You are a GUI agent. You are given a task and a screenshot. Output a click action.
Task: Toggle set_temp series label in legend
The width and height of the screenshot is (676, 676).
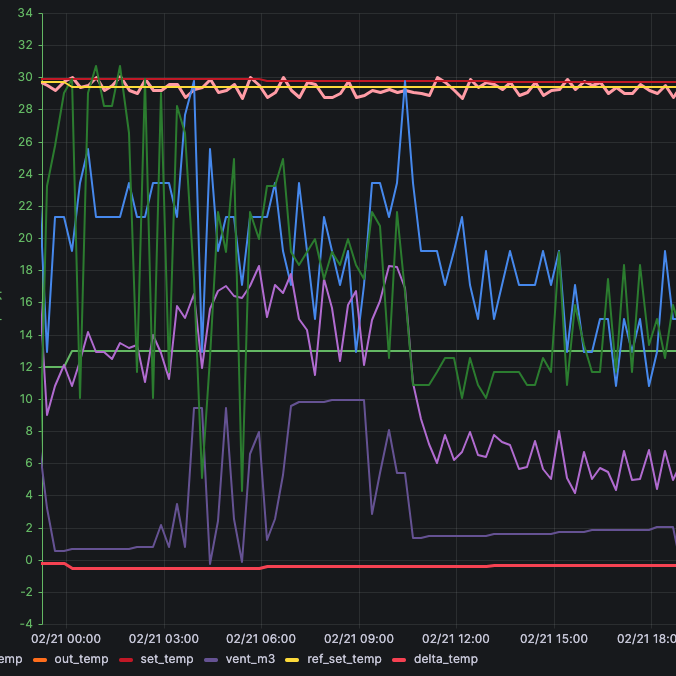[166, 659]
